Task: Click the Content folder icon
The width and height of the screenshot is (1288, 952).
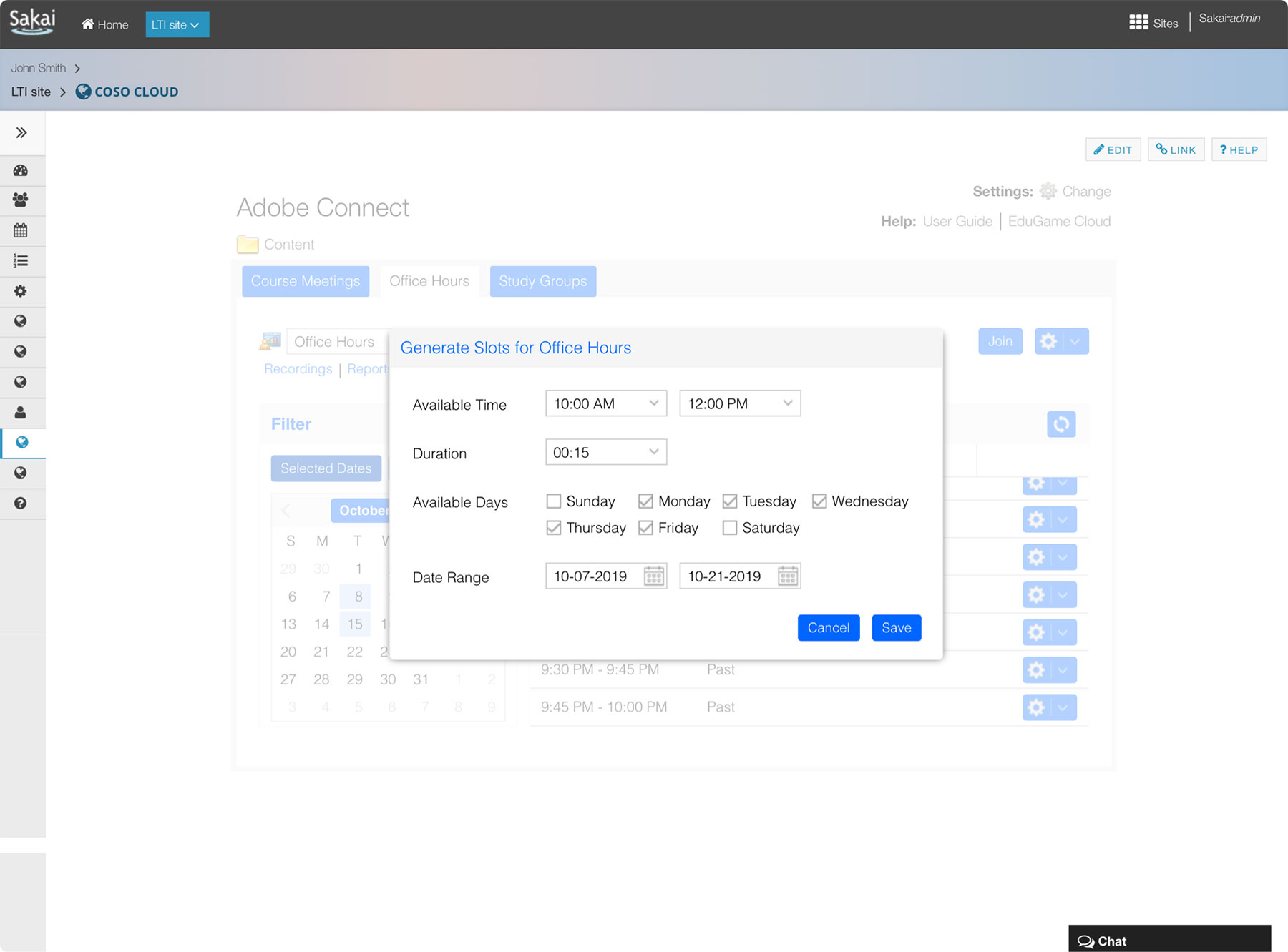Action: click(x=248, y=244)
